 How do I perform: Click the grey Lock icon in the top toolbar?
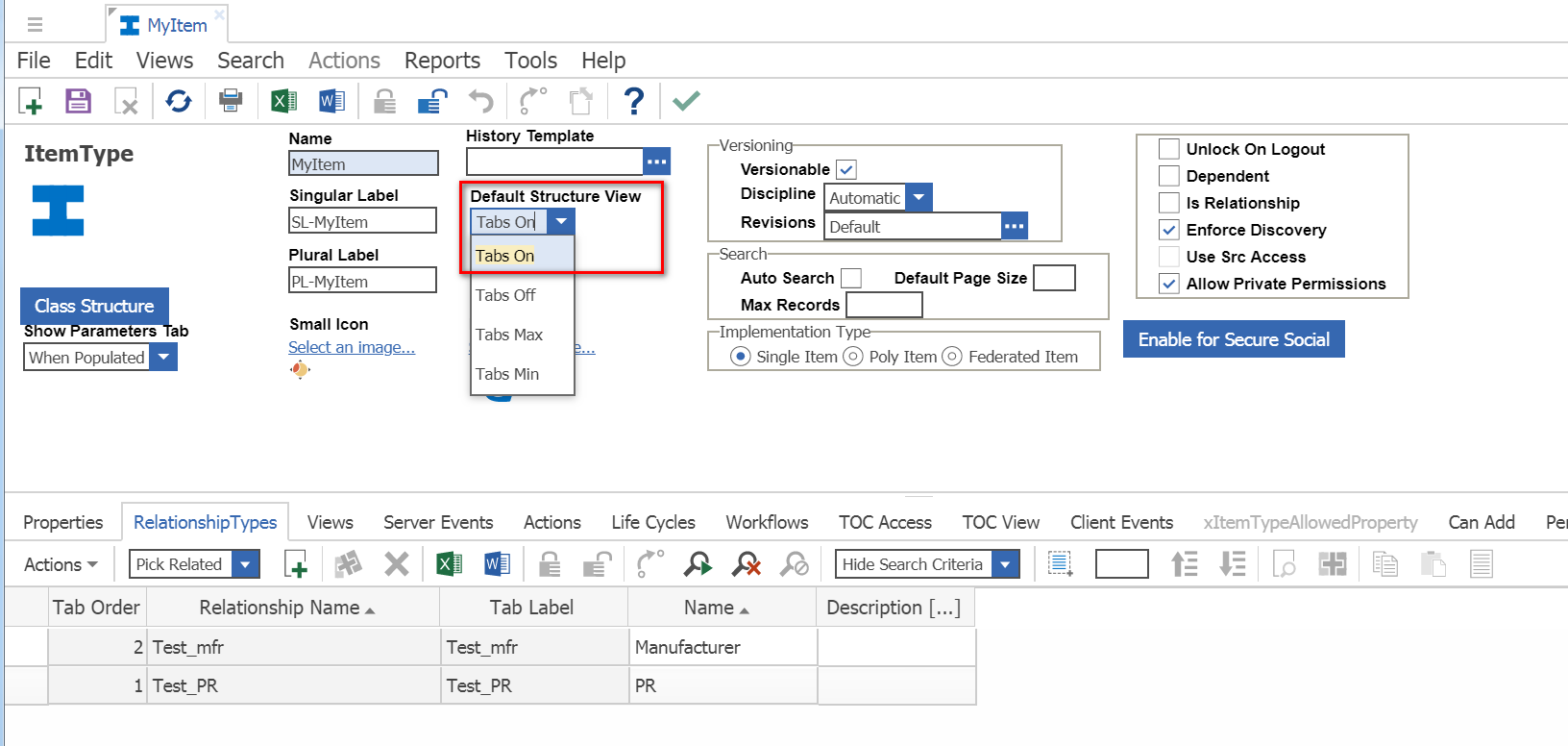tap(384, 101)
